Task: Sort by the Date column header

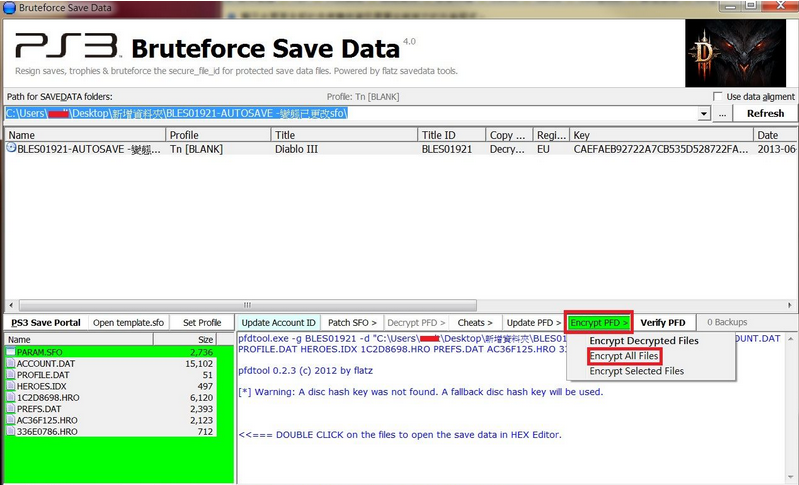Action: click(x=776, y=135)
